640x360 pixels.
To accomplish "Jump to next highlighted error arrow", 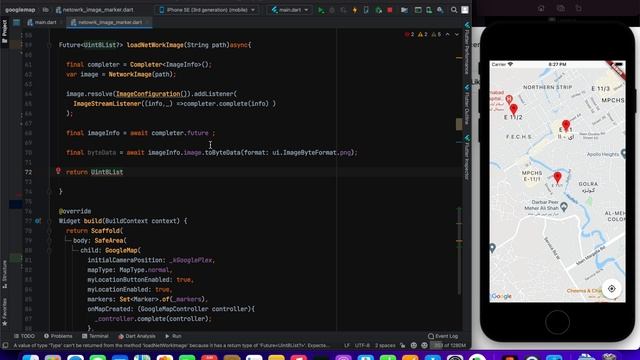I will (457, 35).
